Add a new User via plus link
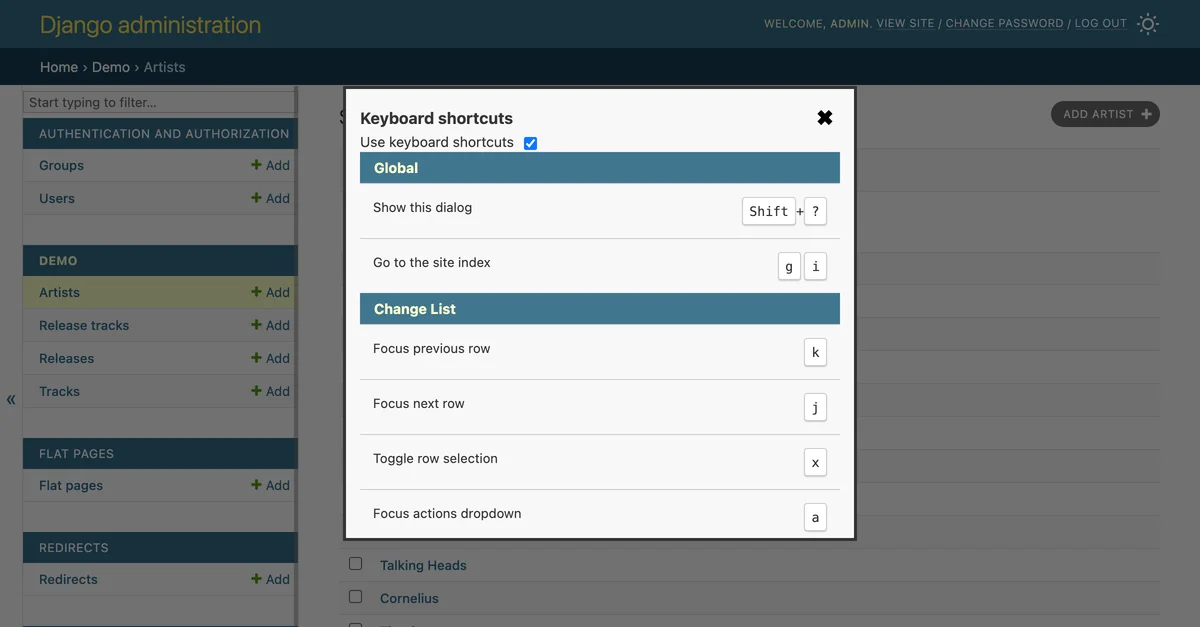Viewport: 1200px width, 627px height. pos(271,198)
